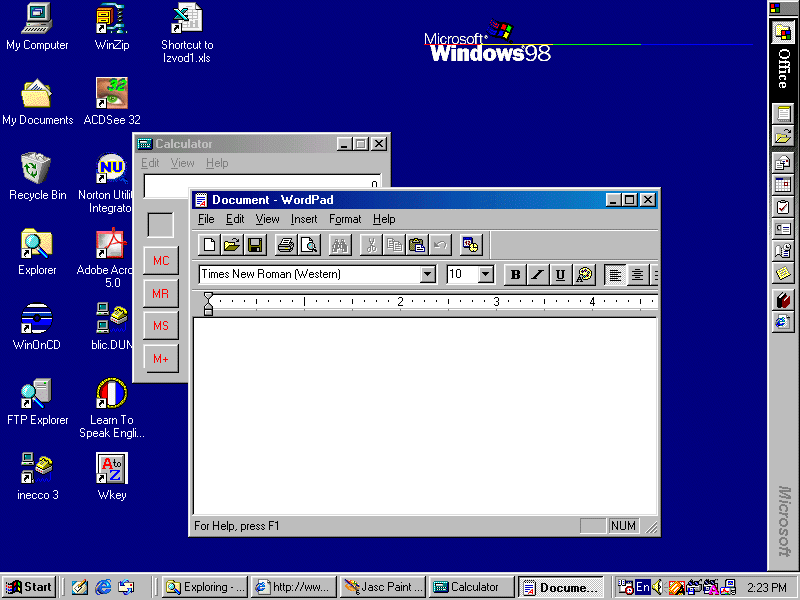This screenshot has height=600, width=800.
Task: Select the Recycle Bin icon
Action: tap(37, 177)
